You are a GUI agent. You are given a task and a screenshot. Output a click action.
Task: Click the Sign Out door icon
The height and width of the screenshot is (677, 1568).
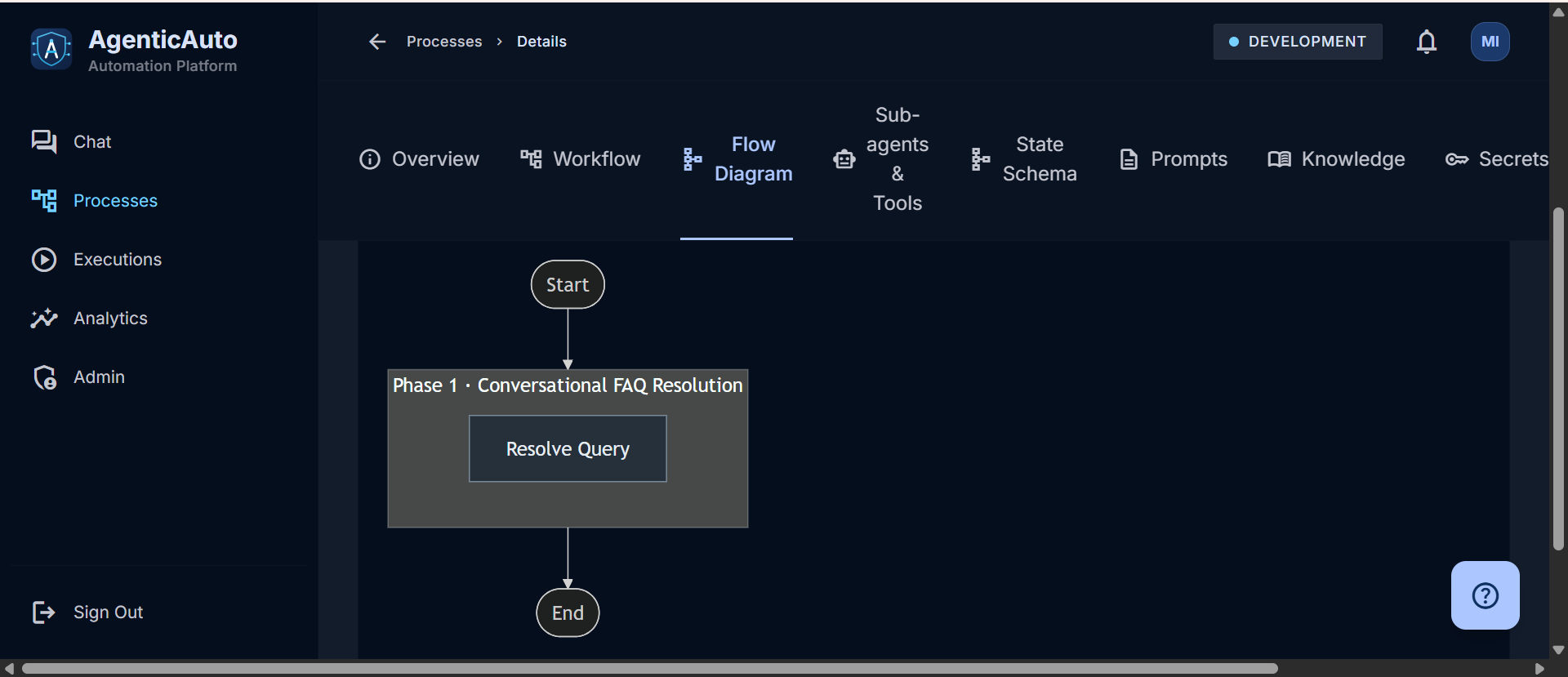[x=44, y=612]
